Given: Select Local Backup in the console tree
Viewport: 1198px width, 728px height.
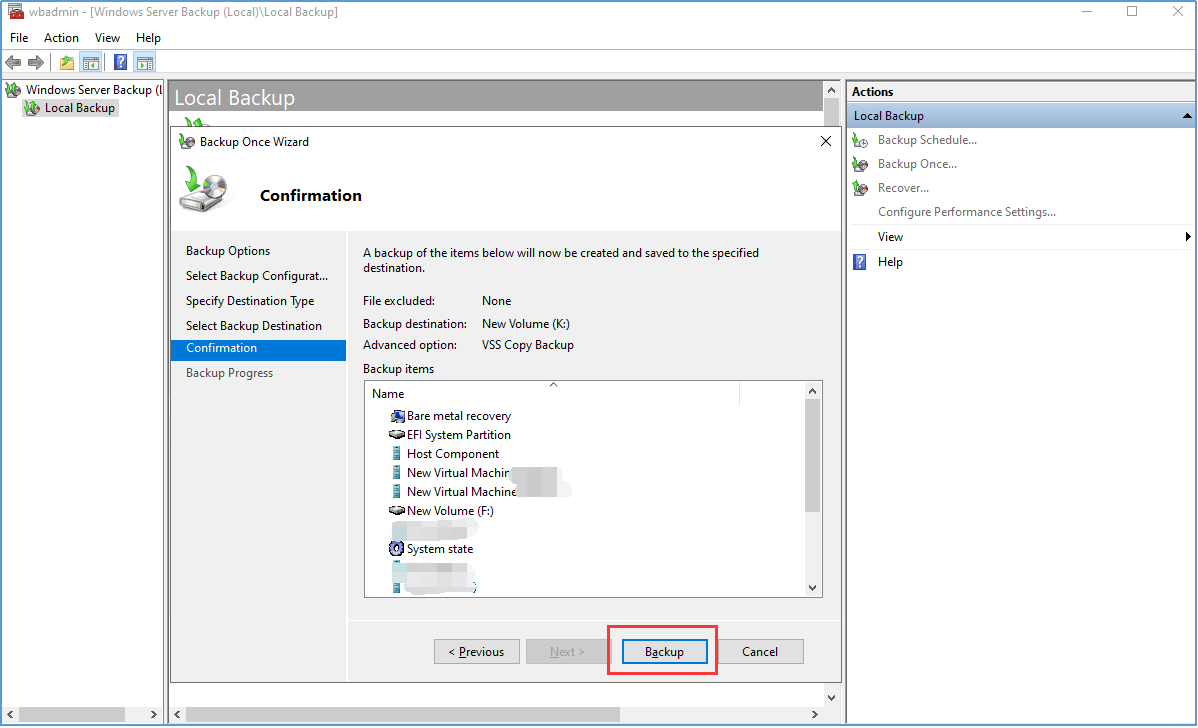Looking at the screenshot, I should coord(79,108).
